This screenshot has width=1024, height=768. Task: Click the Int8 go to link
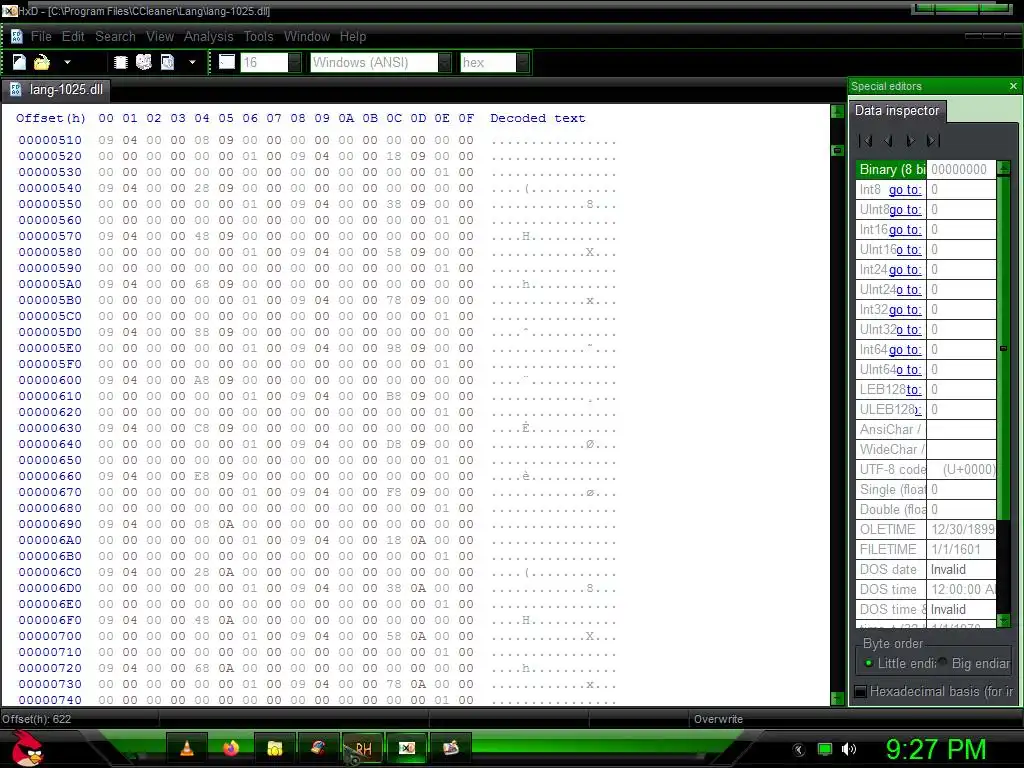[904, 189]
